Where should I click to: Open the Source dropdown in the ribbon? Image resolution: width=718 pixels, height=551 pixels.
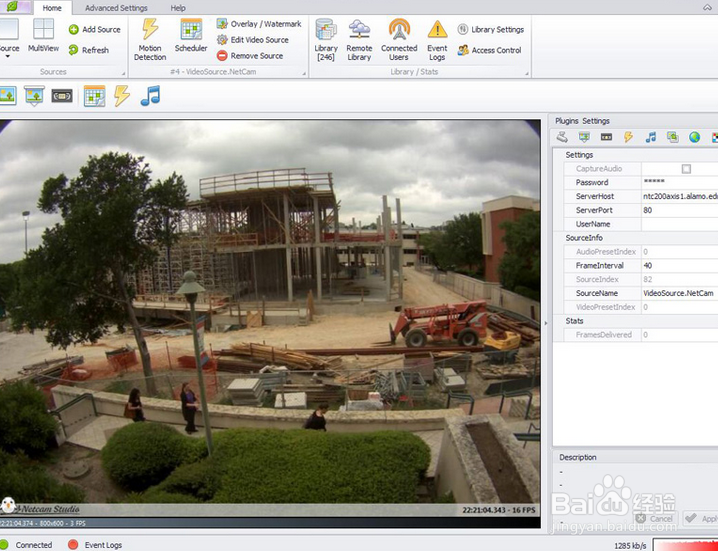coord(9,39)
